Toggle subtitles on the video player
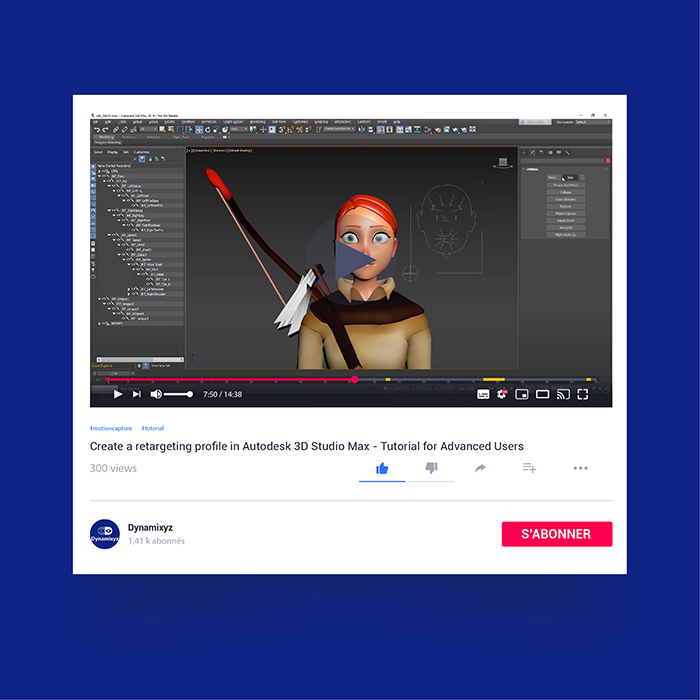 [x=483, y=394]
